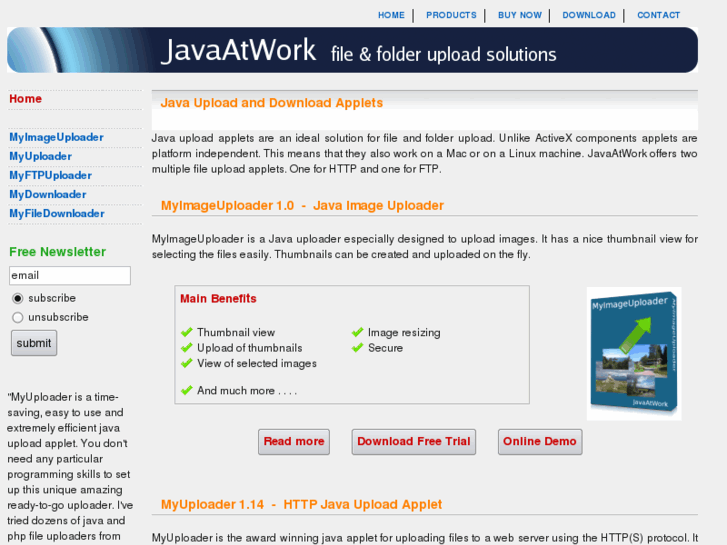Click the Upload of thumbnails checkmark icon

(187, 347)
